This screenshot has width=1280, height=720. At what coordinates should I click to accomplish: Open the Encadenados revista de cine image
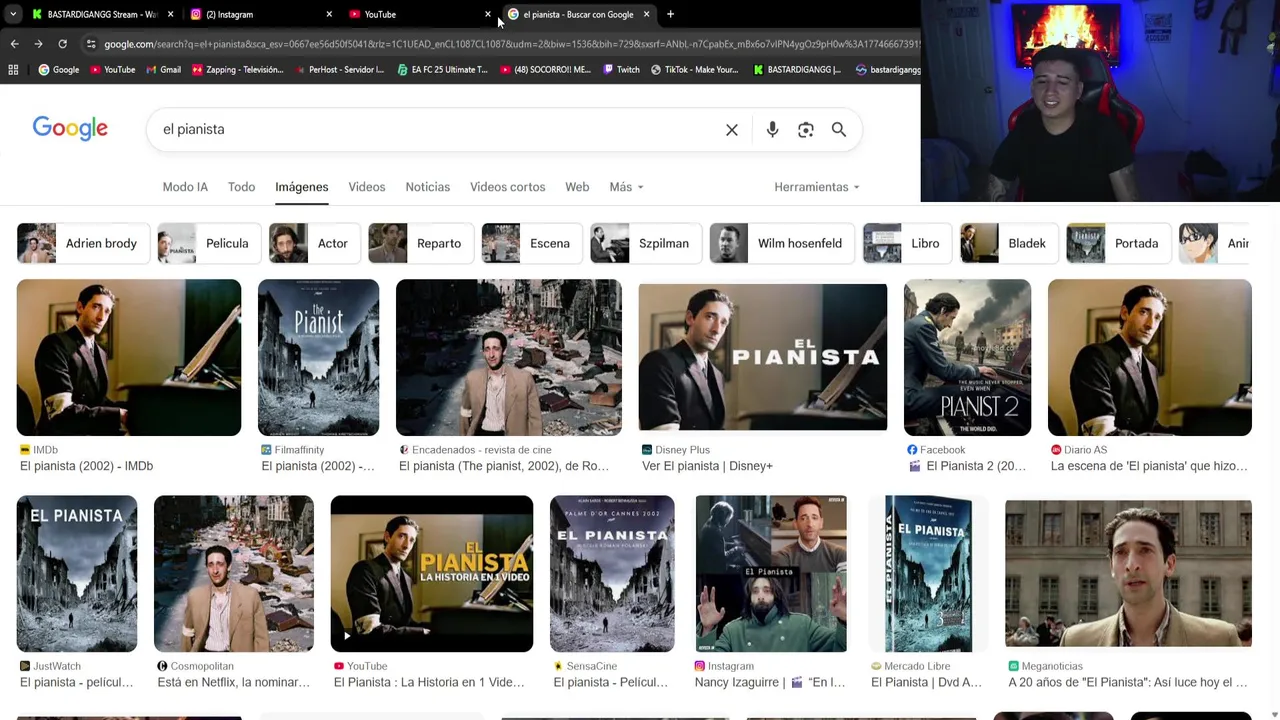[508, 357]
